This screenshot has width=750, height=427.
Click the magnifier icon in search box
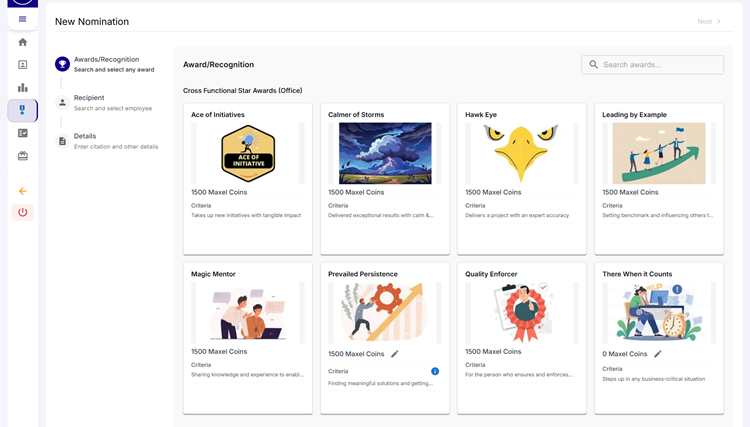coord(593,65)
